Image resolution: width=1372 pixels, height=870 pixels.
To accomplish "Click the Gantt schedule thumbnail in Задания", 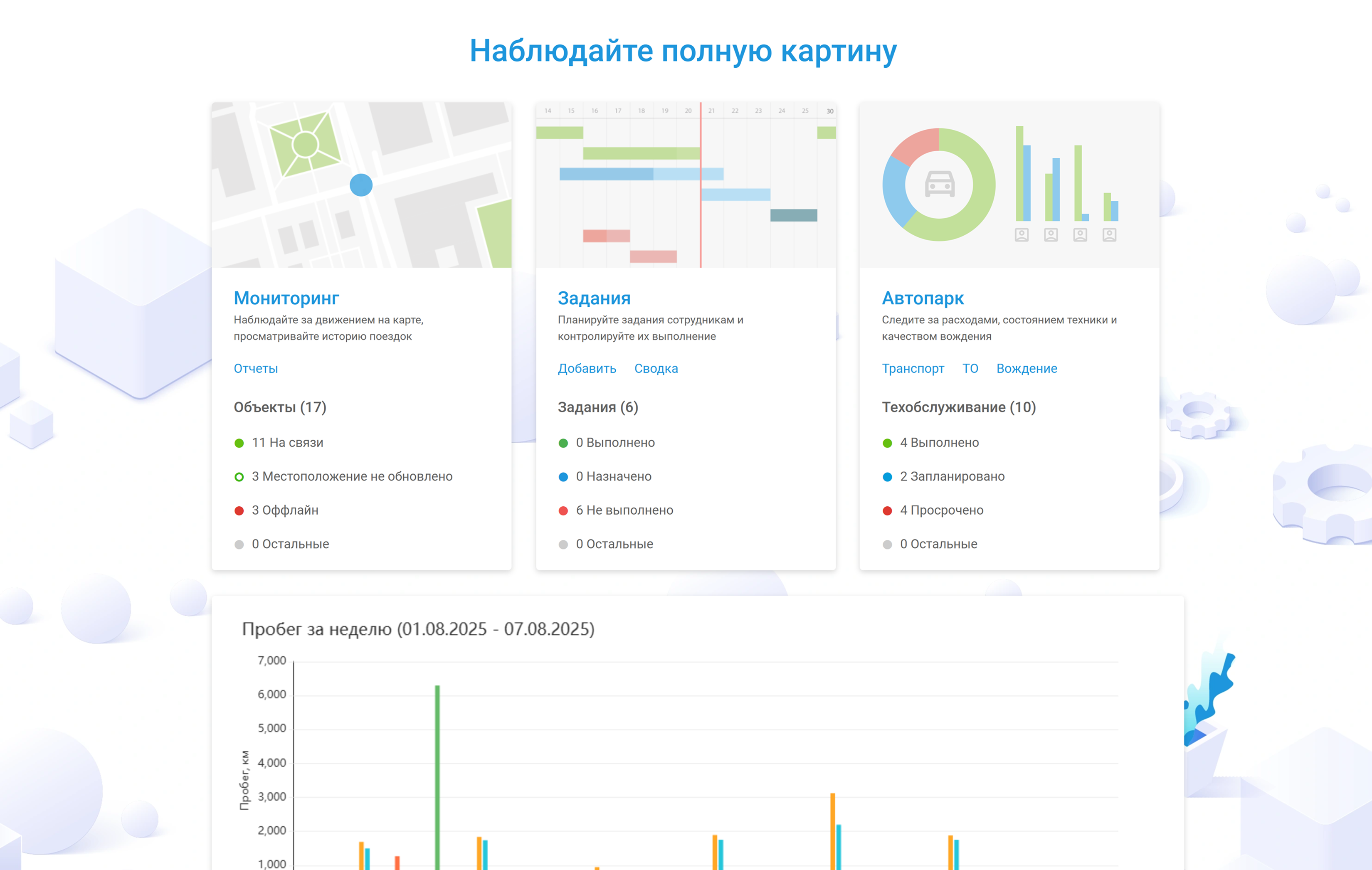I will [x=686, y=185].
